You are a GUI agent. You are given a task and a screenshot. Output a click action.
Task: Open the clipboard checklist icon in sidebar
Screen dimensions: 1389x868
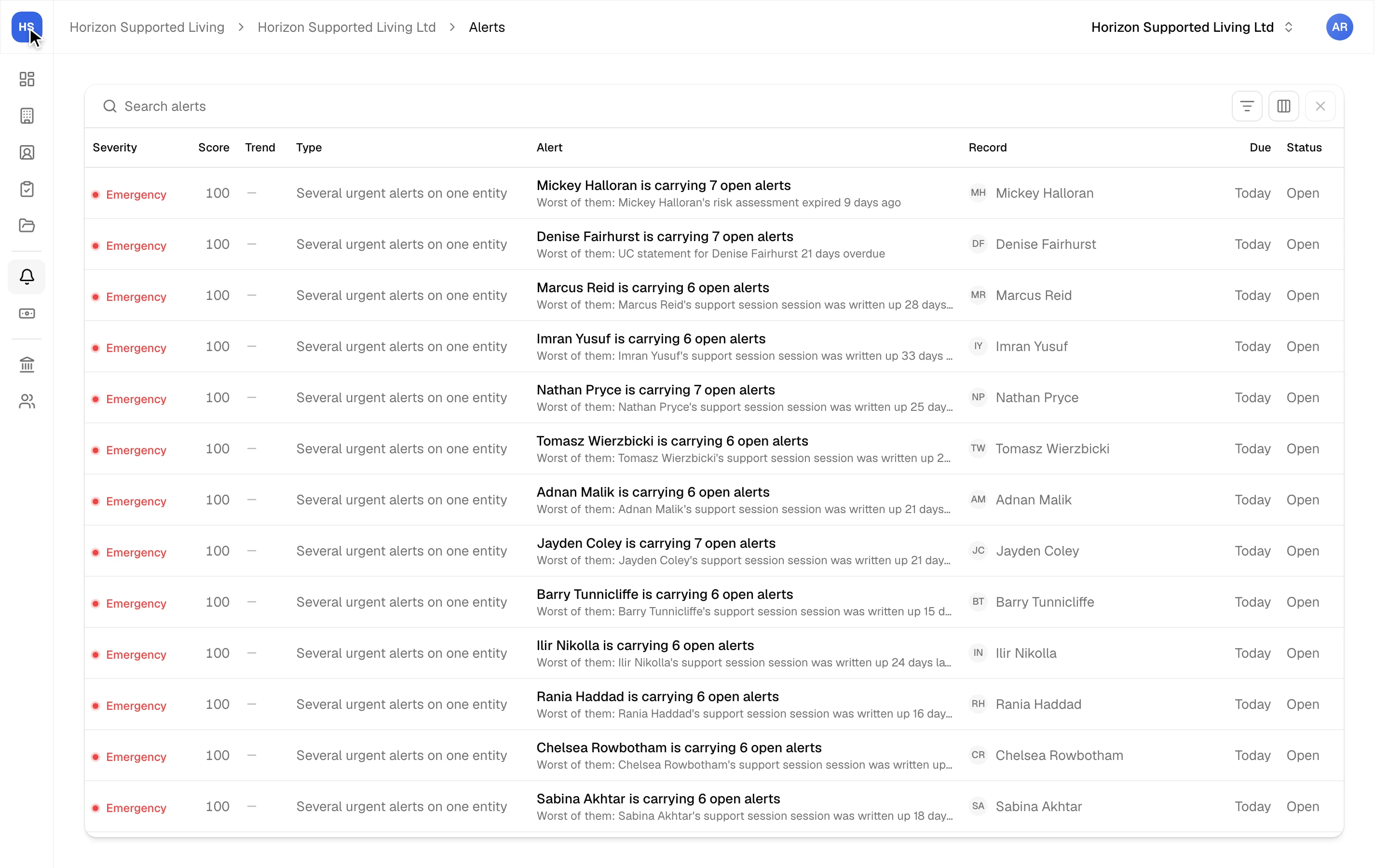pyautogui.click(x=27, y=189)
